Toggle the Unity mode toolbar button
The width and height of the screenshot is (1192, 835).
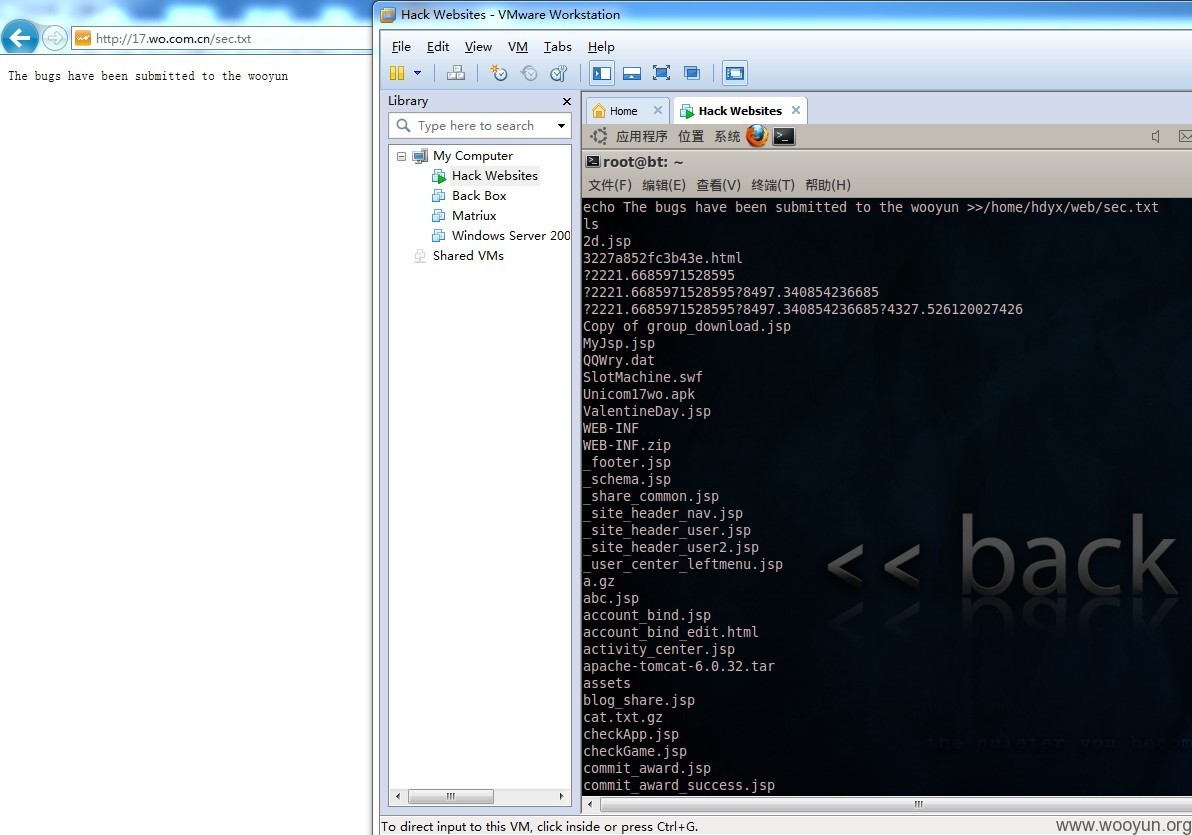[692, 73]
